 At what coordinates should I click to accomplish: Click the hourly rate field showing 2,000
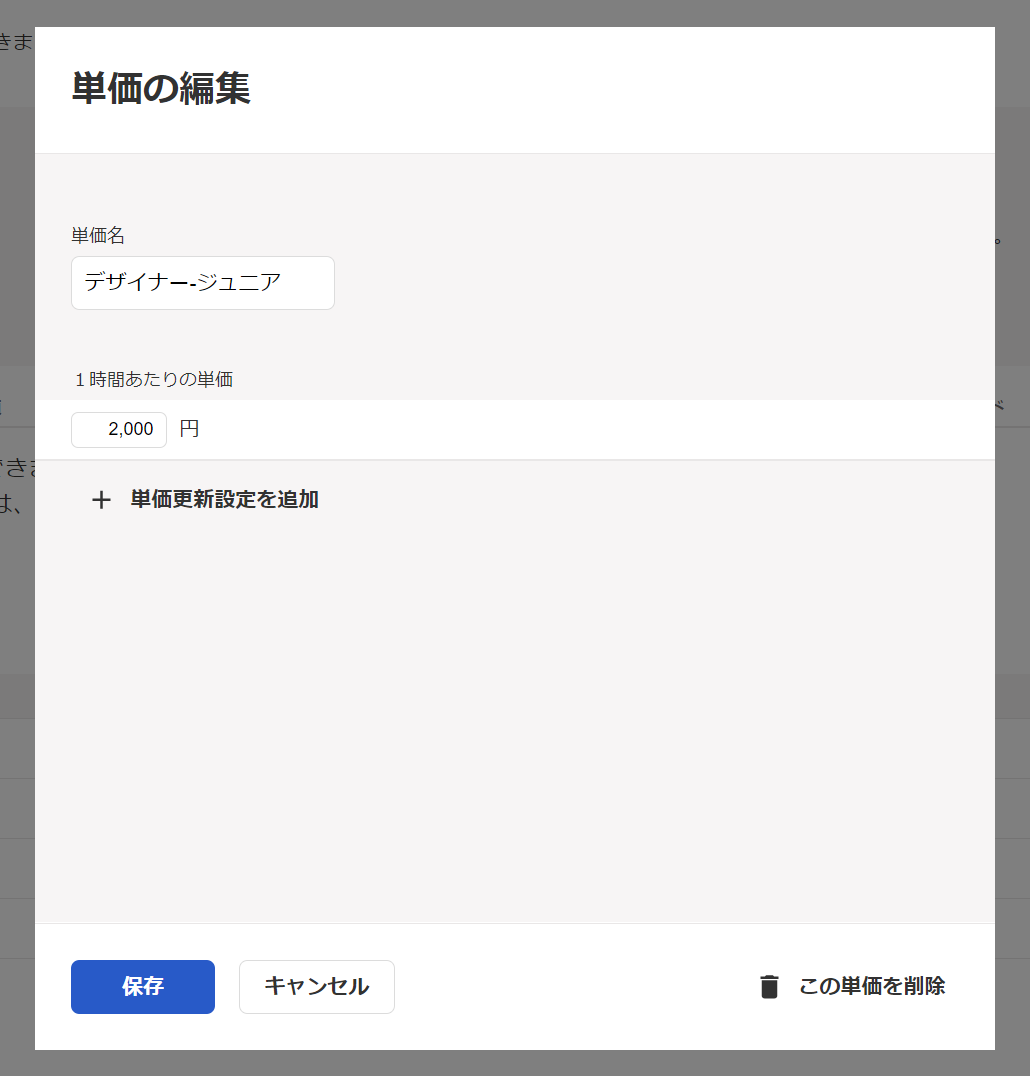coord(119,430)
